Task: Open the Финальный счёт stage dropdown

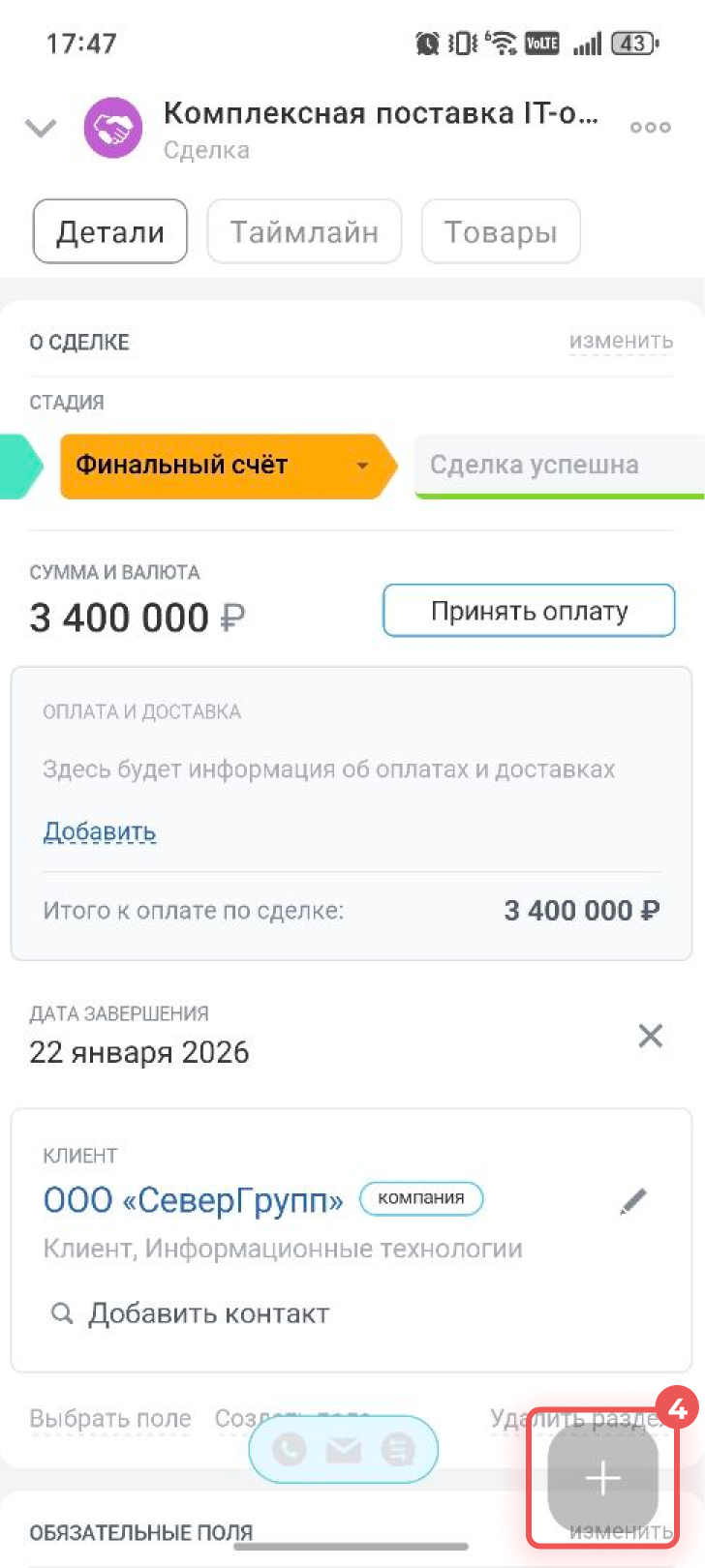Action: (x=361, y=466)
